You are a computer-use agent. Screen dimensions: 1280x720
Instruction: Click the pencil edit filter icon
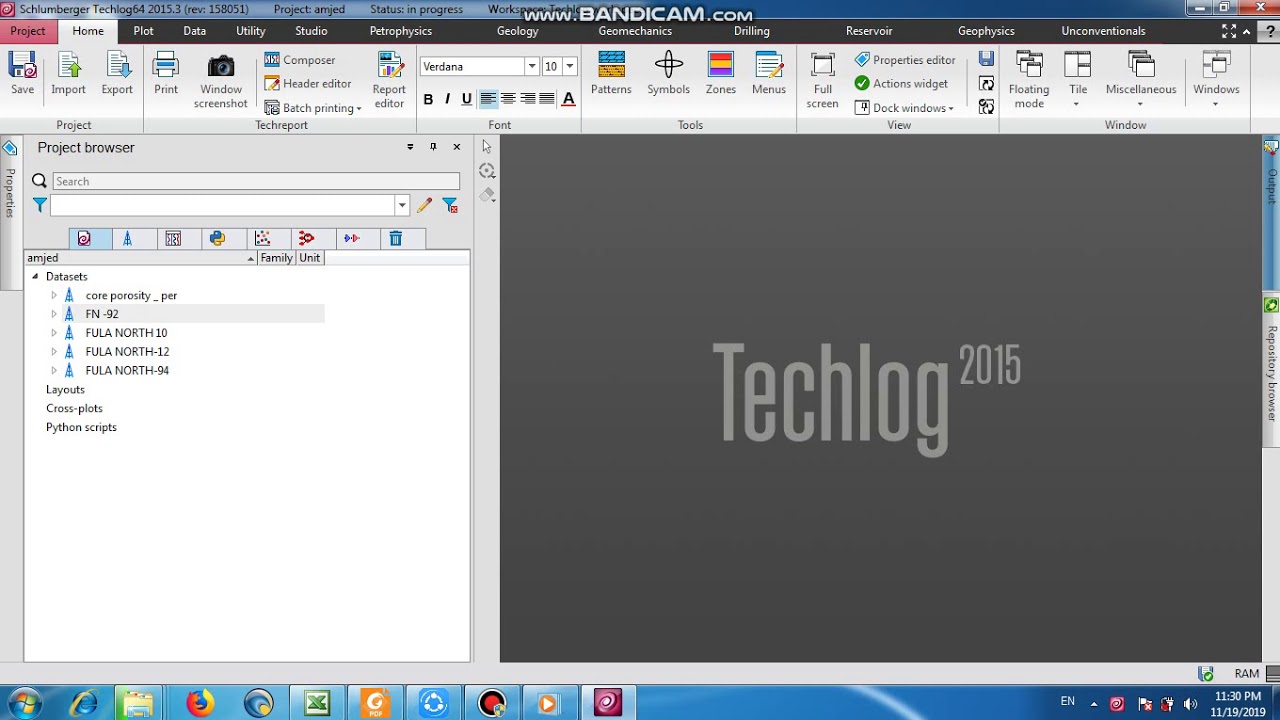pos(424,205)
